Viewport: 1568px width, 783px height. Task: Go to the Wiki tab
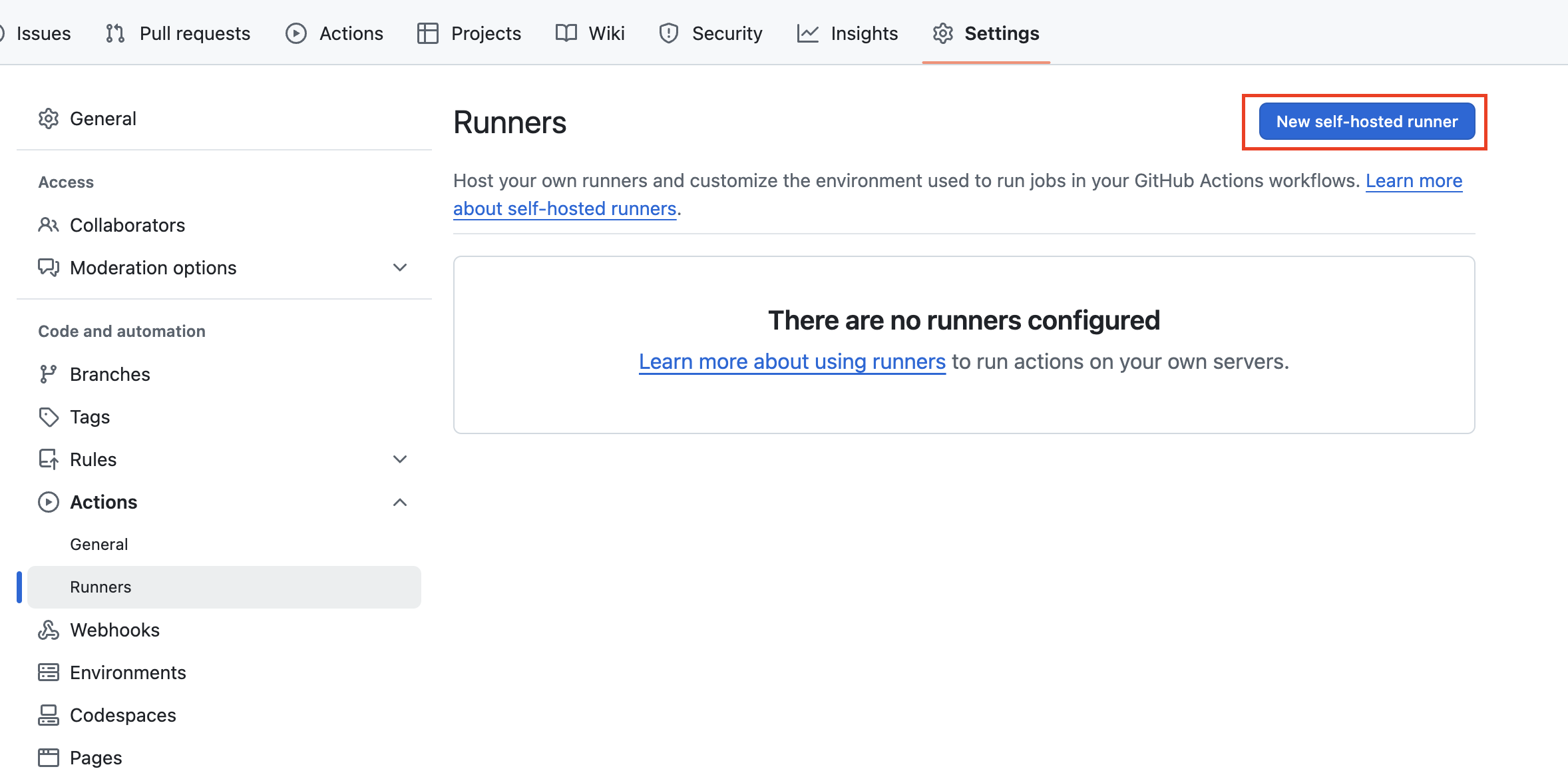(590, 33)
